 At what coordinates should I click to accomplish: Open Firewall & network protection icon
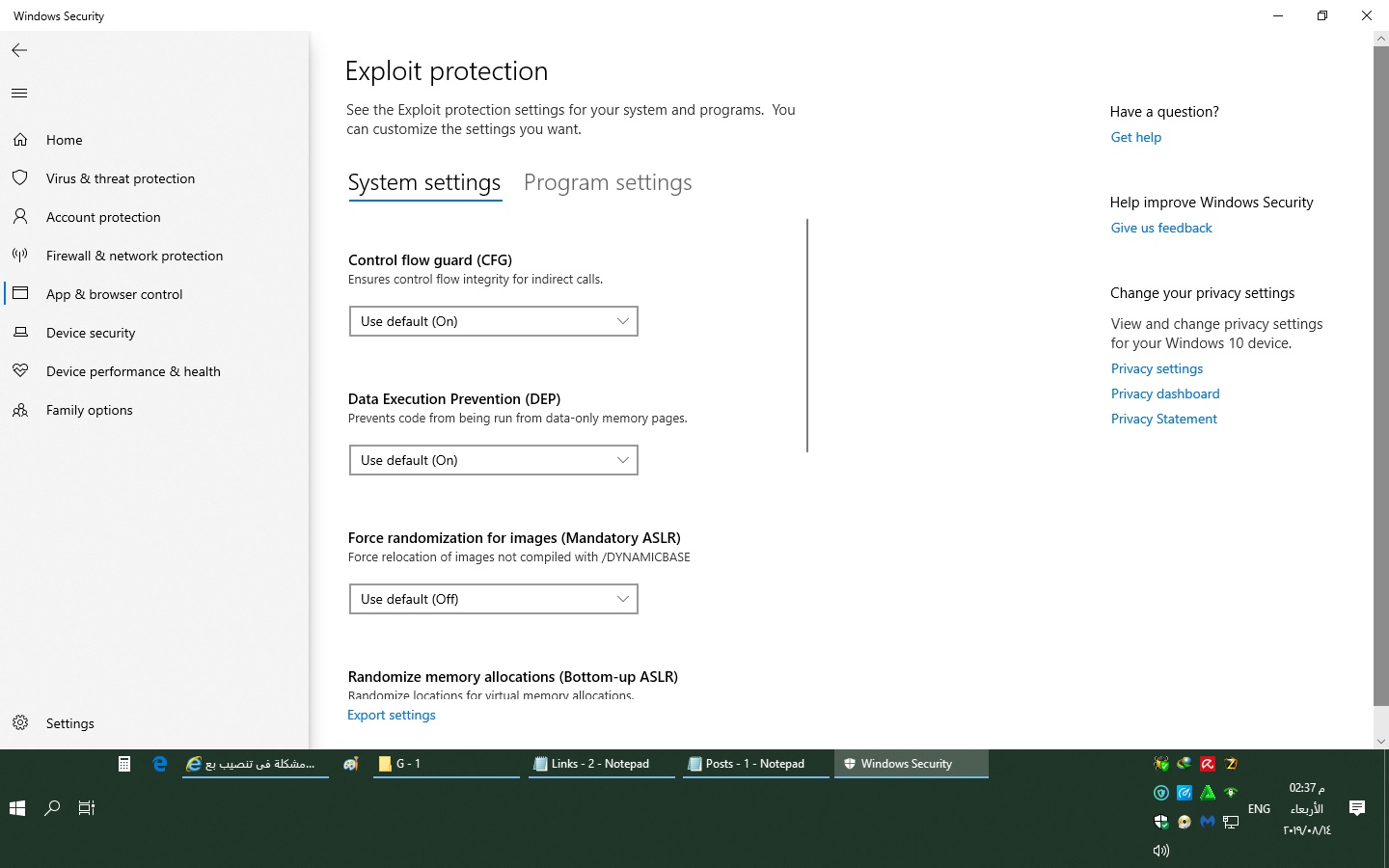point(20,256)
